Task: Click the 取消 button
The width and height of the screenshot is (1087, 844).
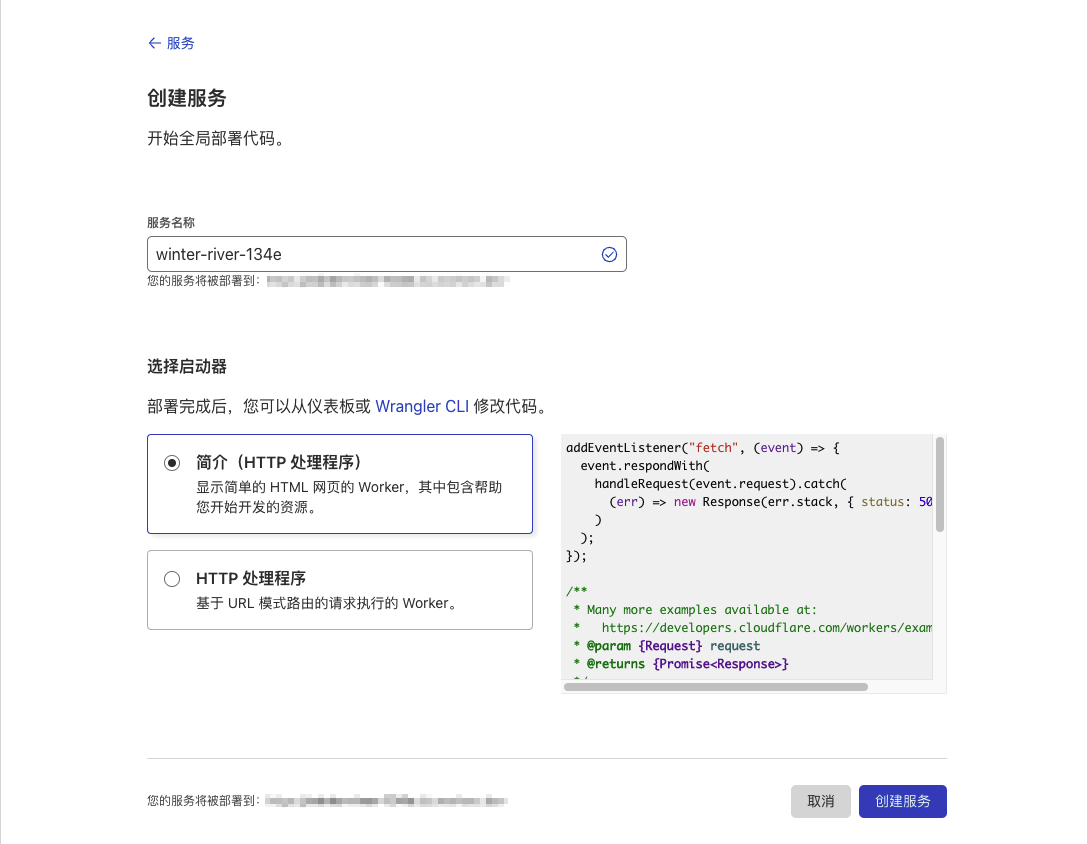Action: click(820, 801)
